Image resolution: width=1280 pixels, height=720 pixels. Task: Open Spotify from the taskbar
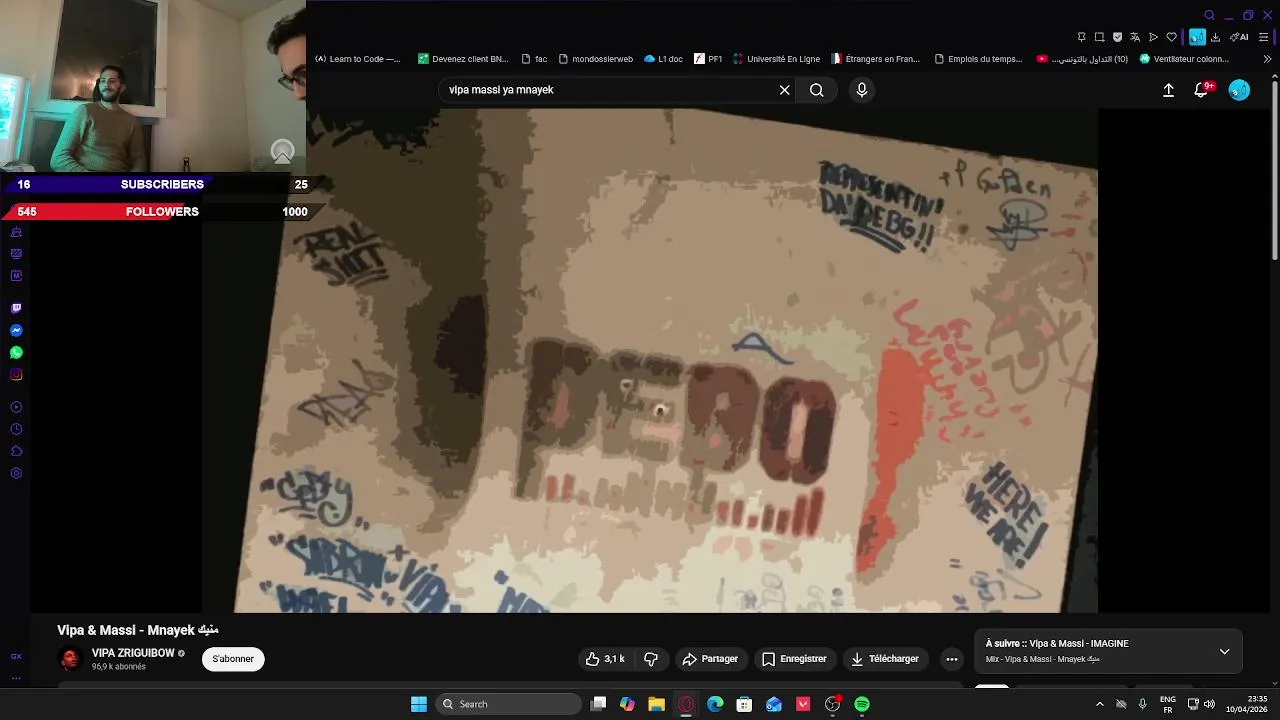862,704
